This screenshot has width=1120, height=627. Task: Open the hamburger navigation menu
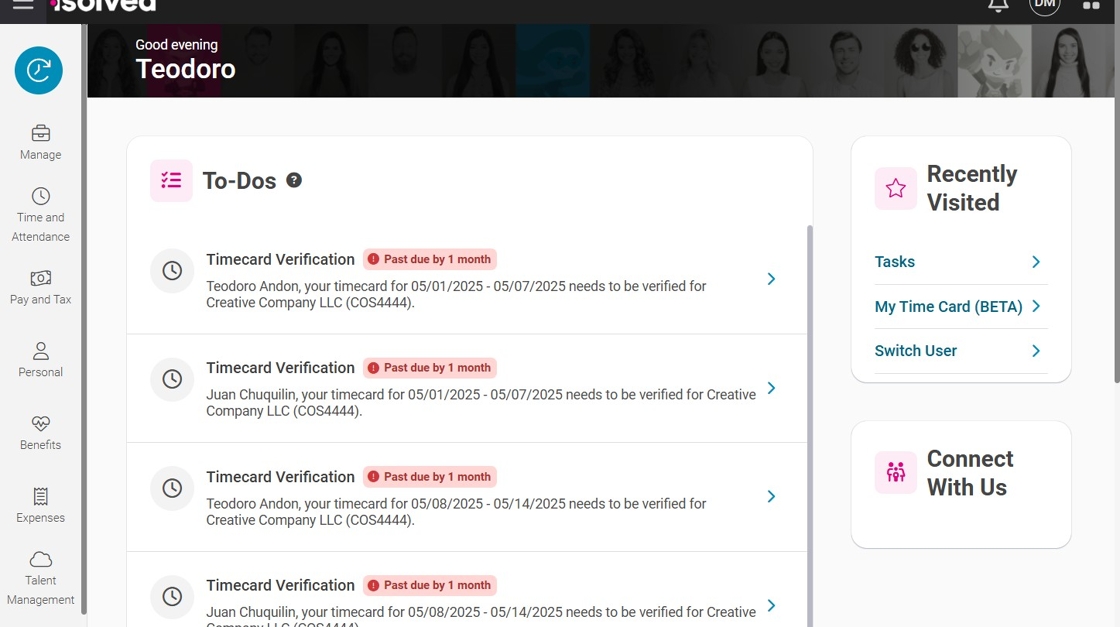click(x=23, y=4)
